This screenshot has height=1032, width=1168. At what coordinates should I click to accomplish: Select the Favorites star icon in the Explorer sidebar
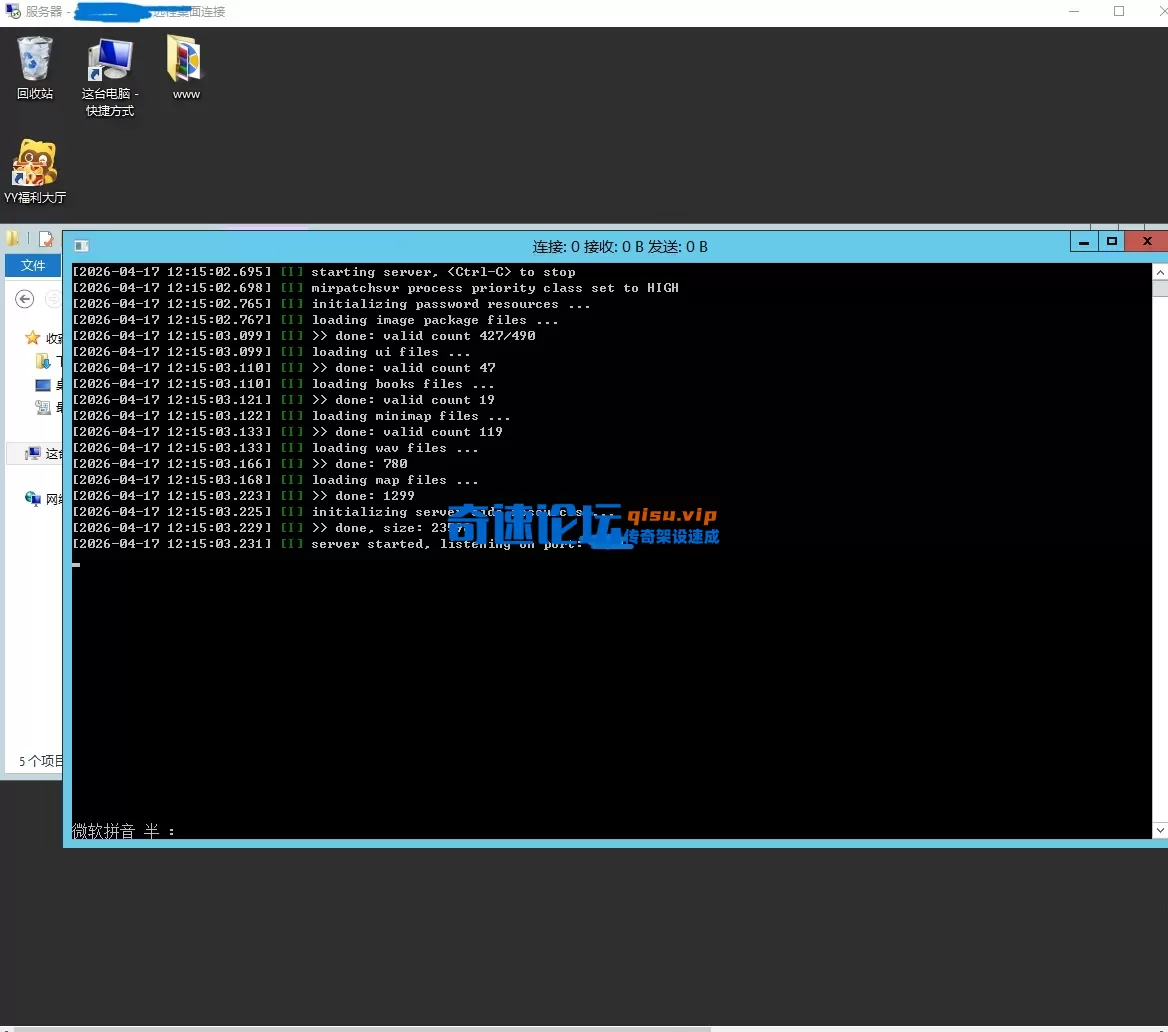[31, 338]
